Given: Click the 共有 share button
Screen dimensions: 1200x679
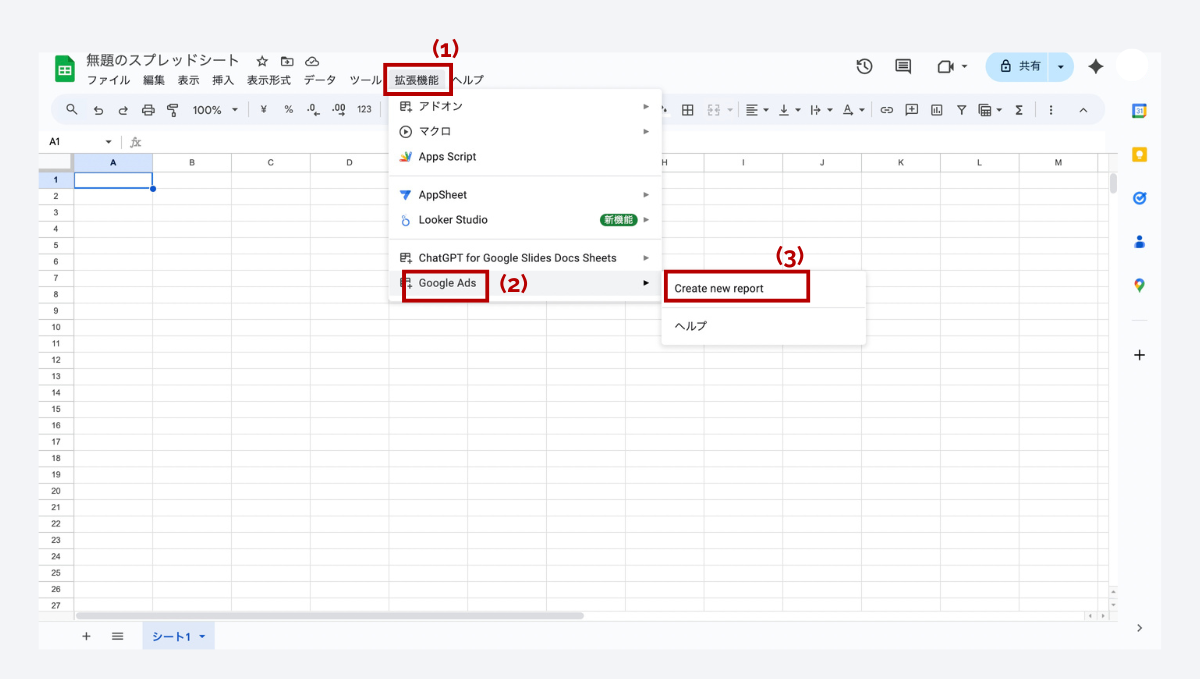Looking at the screenshot, I should pyautogui.click(x=1019, y=66).
